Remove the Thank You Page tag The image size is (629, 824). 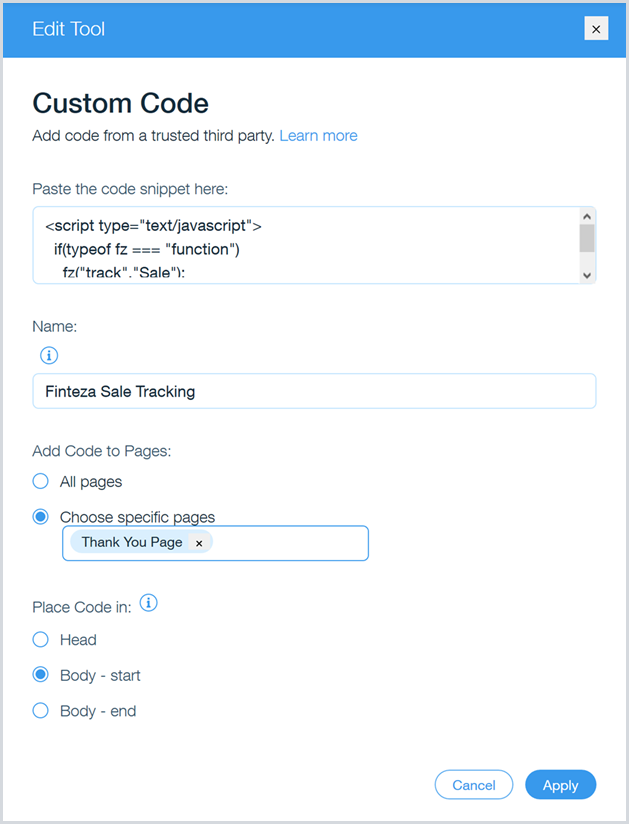pyautogui.click(x=199, y=542)
